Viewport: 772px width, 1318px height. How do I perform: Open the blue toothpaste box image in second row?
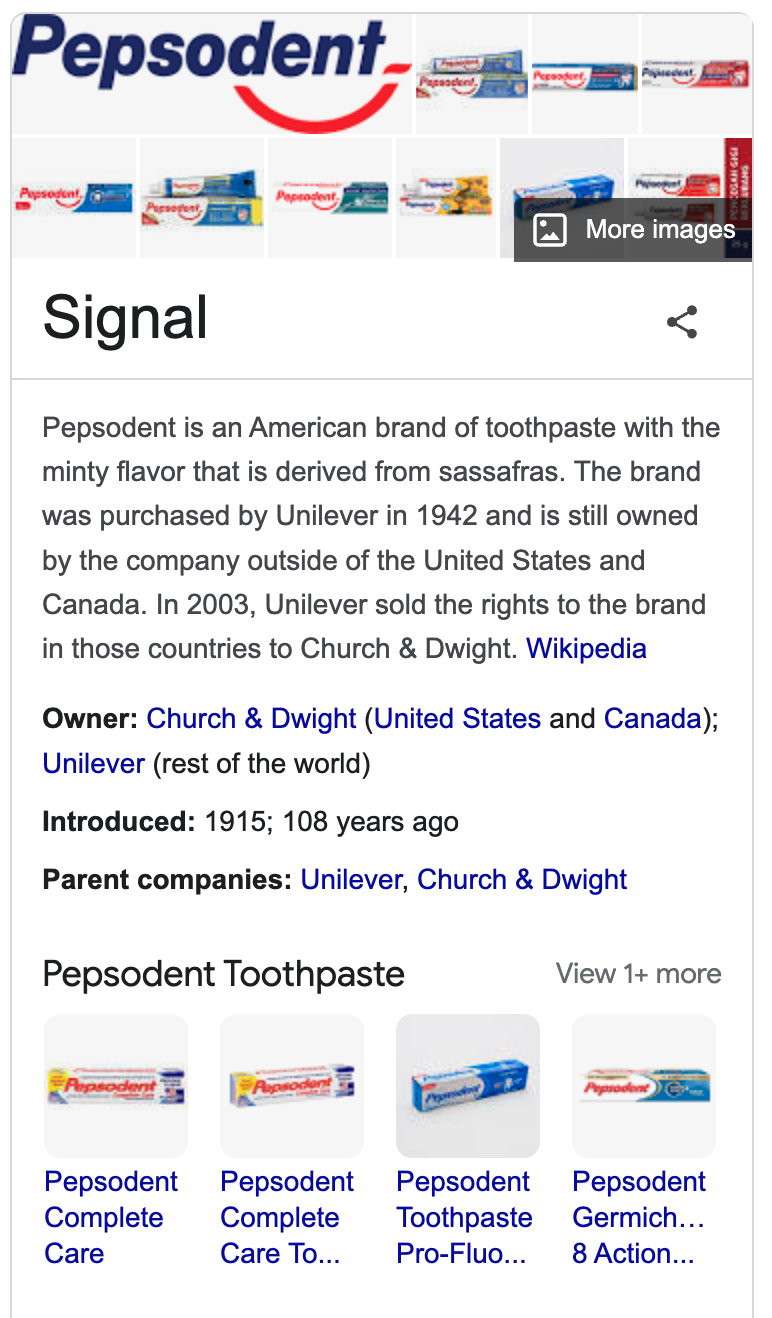[562, 198]
